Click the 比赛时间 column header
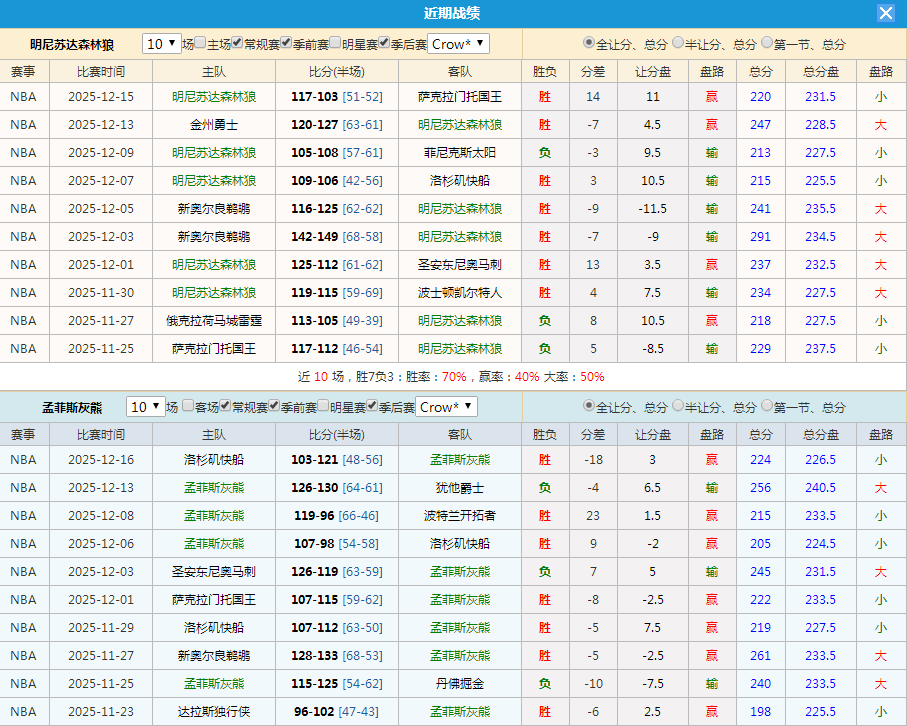The image size is (907, 726). (x=101, y=71)
